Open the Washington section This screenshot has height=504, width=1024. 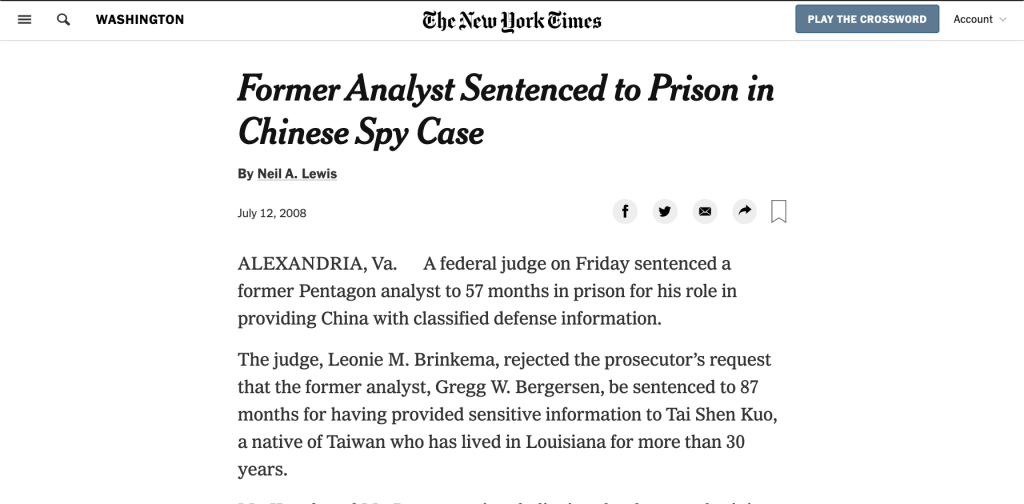pos(140,19)
